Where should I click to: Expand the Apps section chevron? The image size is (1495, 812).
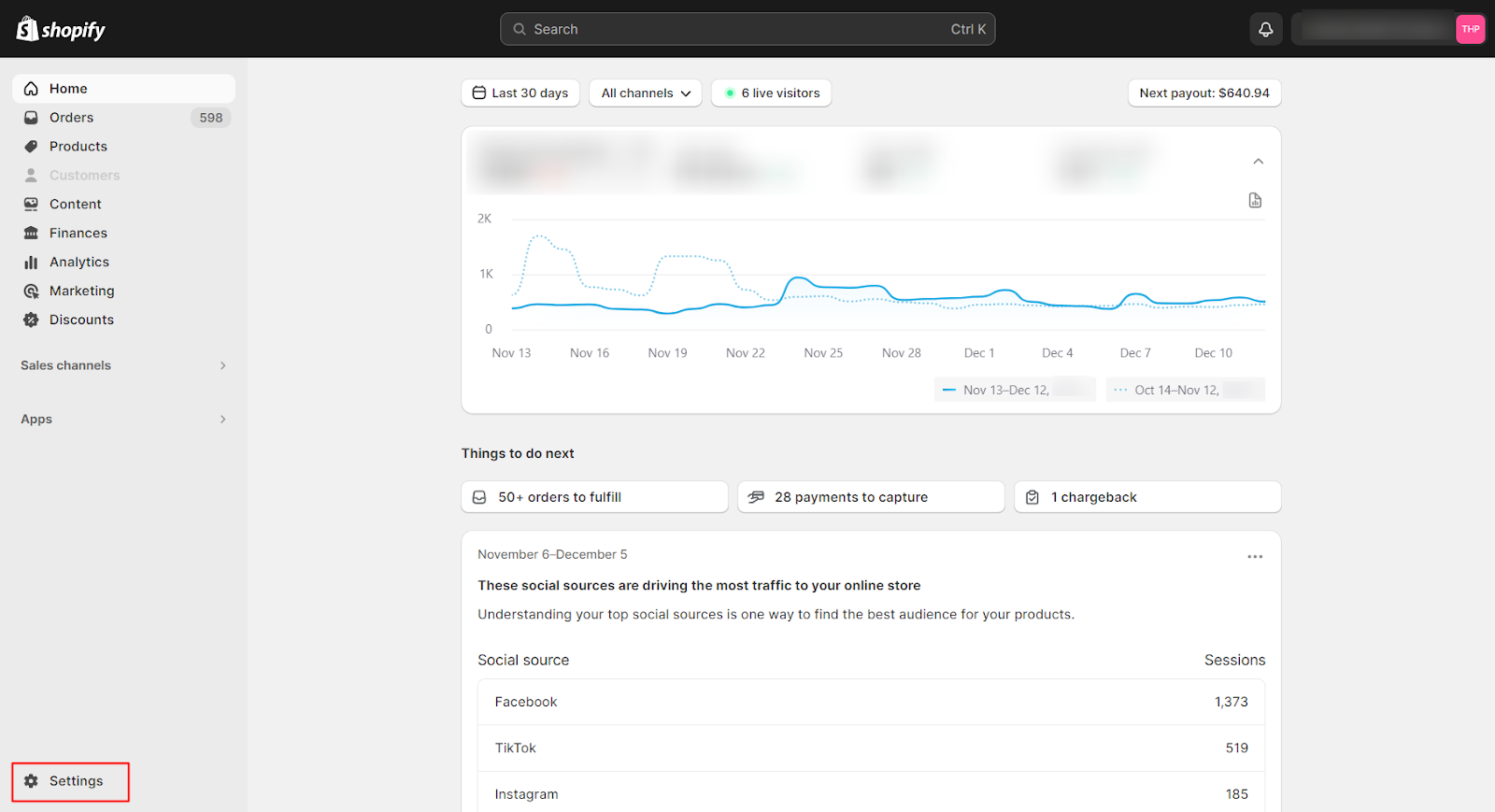(223, 420)
